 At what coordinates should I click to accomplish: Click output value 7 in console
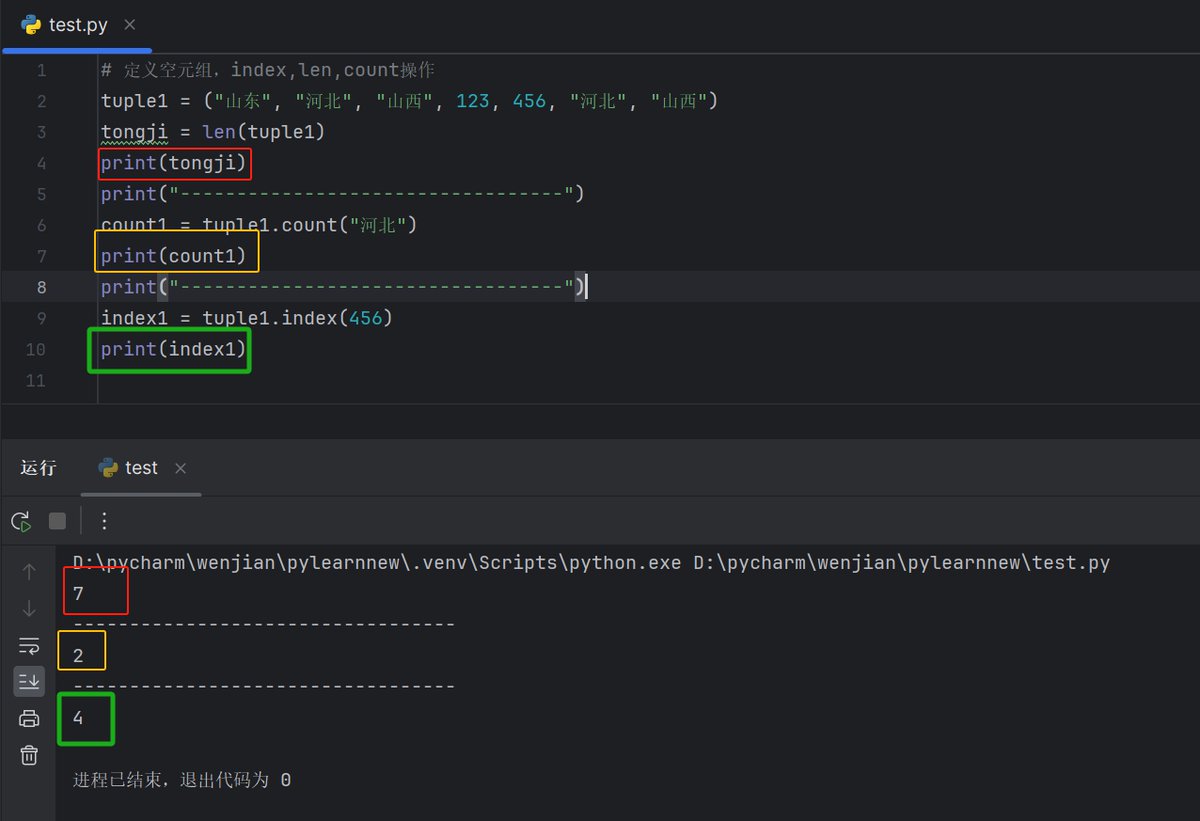point(78,594)
